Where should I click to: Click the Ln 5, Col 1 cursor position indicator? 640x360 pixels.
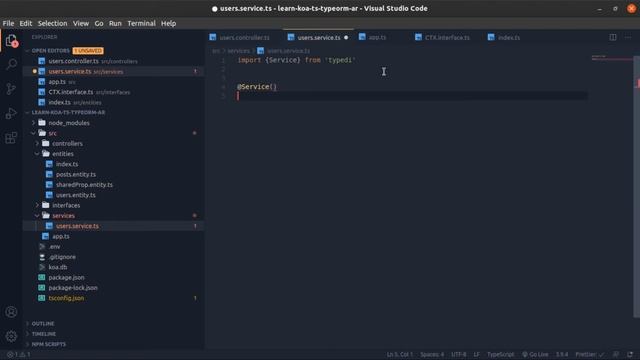400,354
